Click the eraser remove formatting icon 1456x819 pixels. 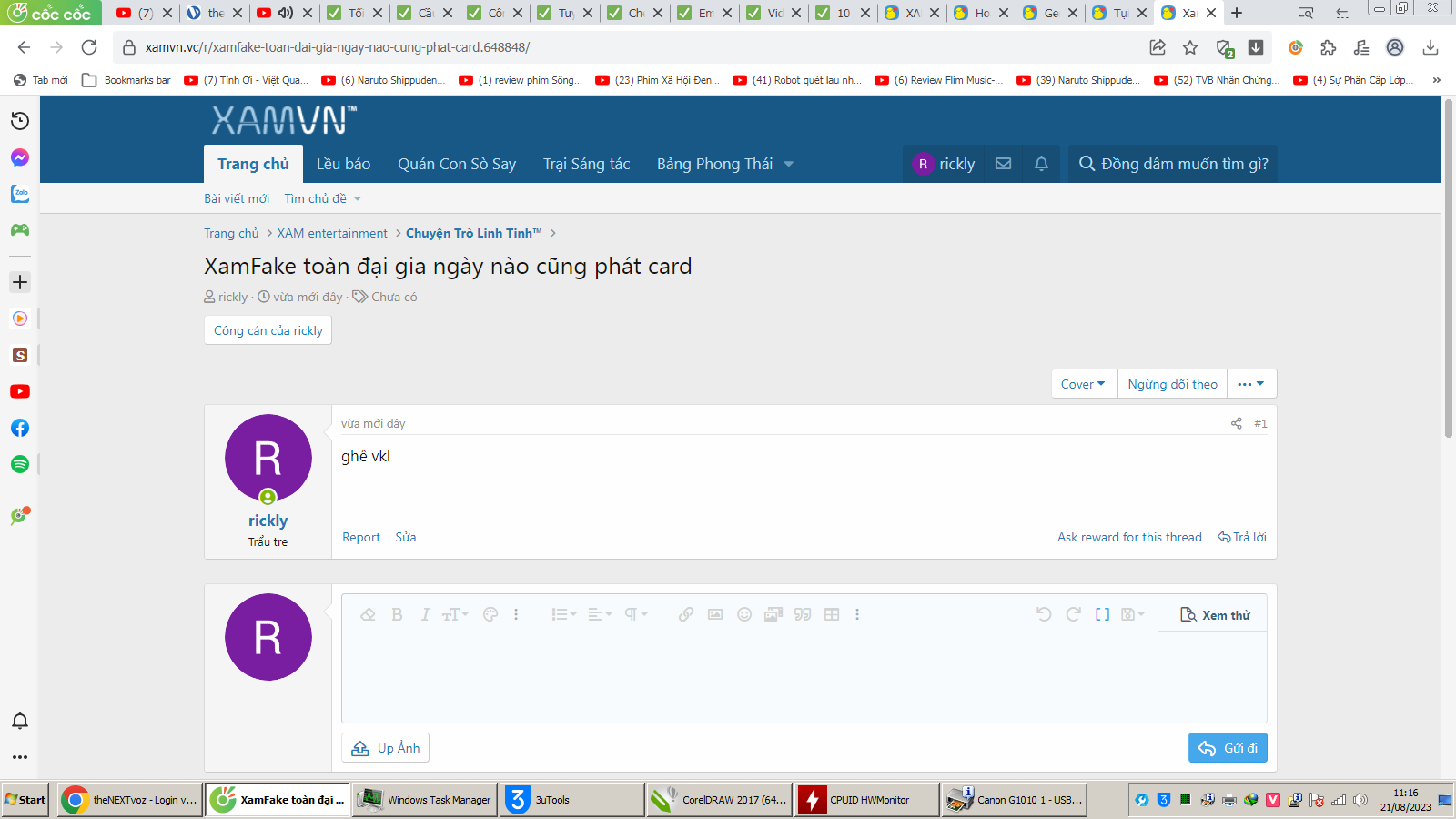[368, 614]
